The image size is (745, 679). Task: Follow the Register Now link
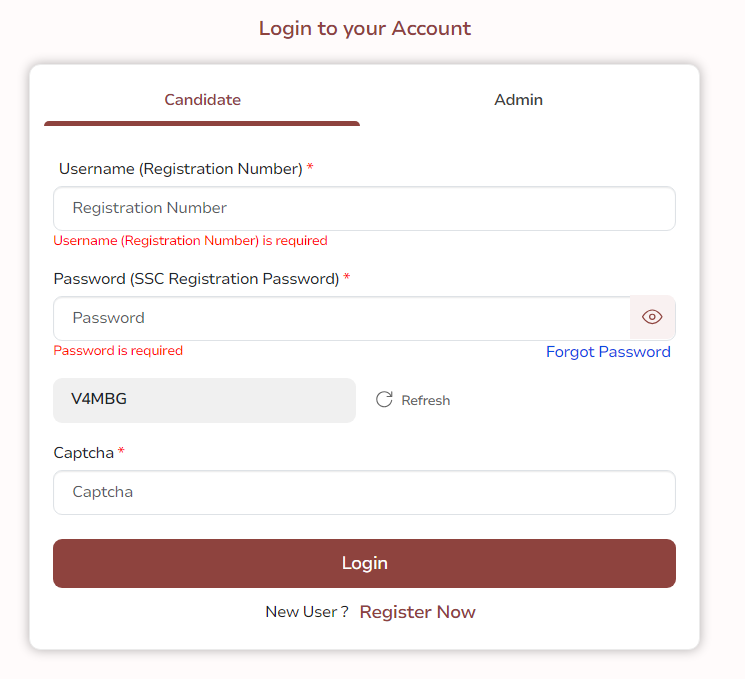click(x=417, y=612)
